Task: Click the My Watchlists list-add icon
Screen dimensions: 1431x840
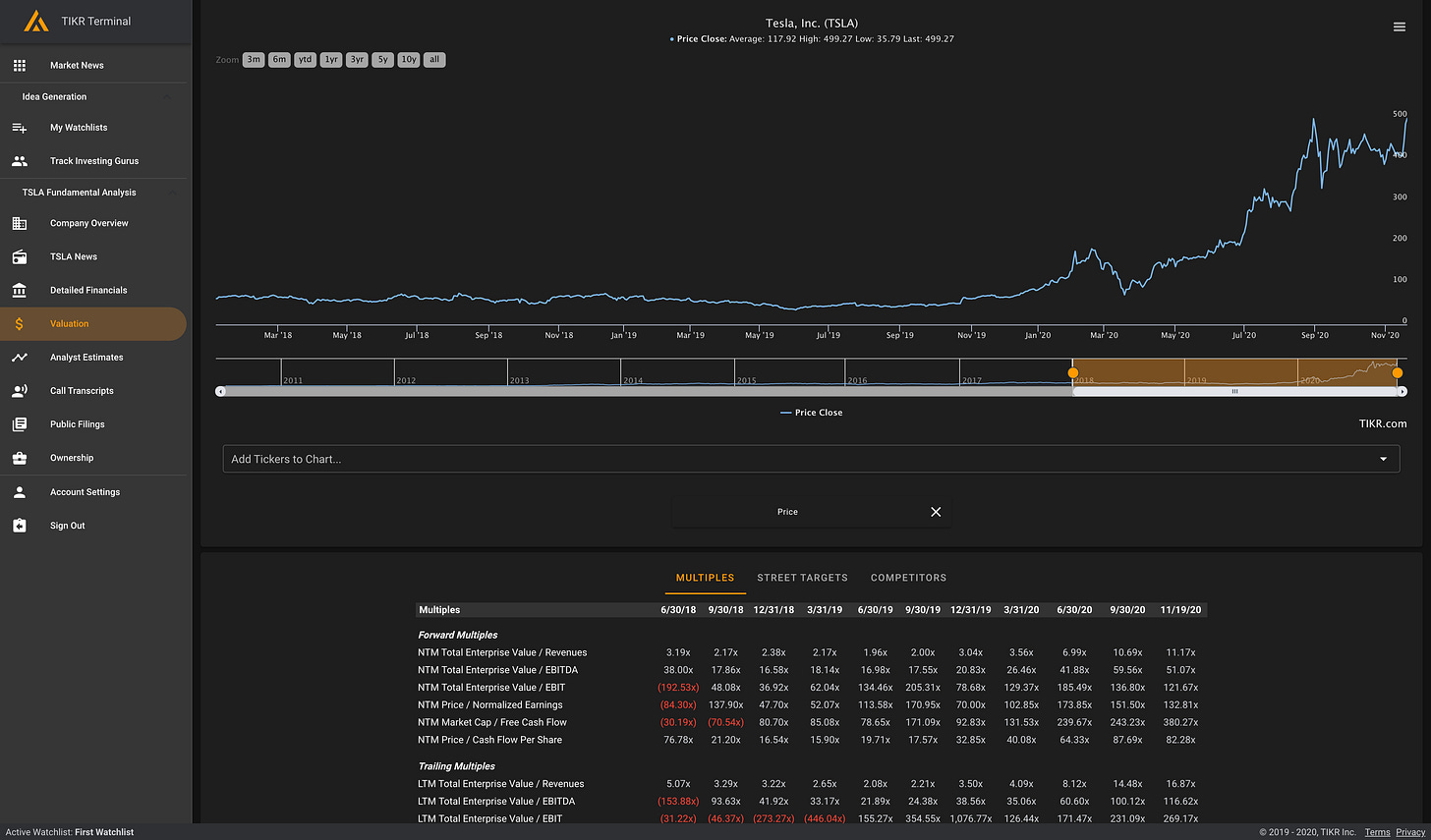Action: 20,128
